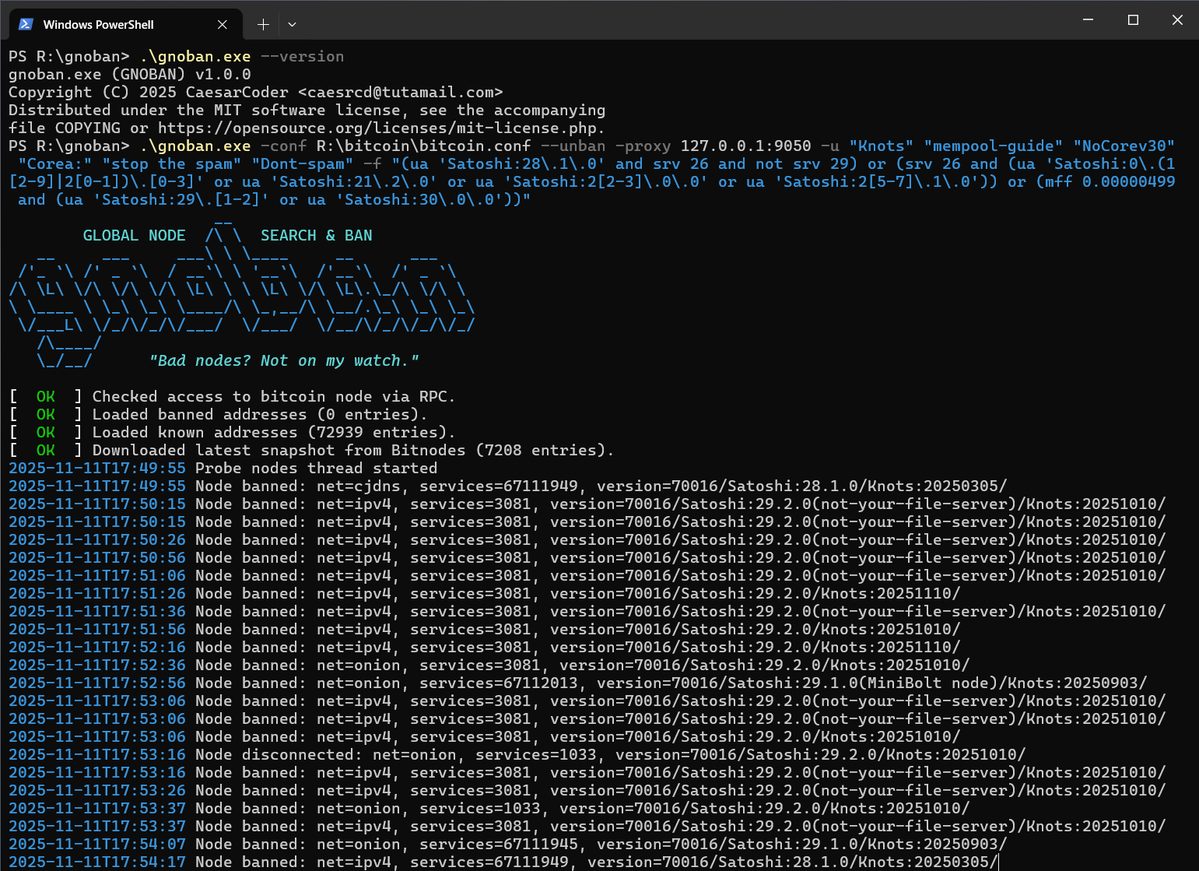Click the 'net=cjdns' banned node line
The height and width of the screenshot is (871, 1199).
coord(508,486)
